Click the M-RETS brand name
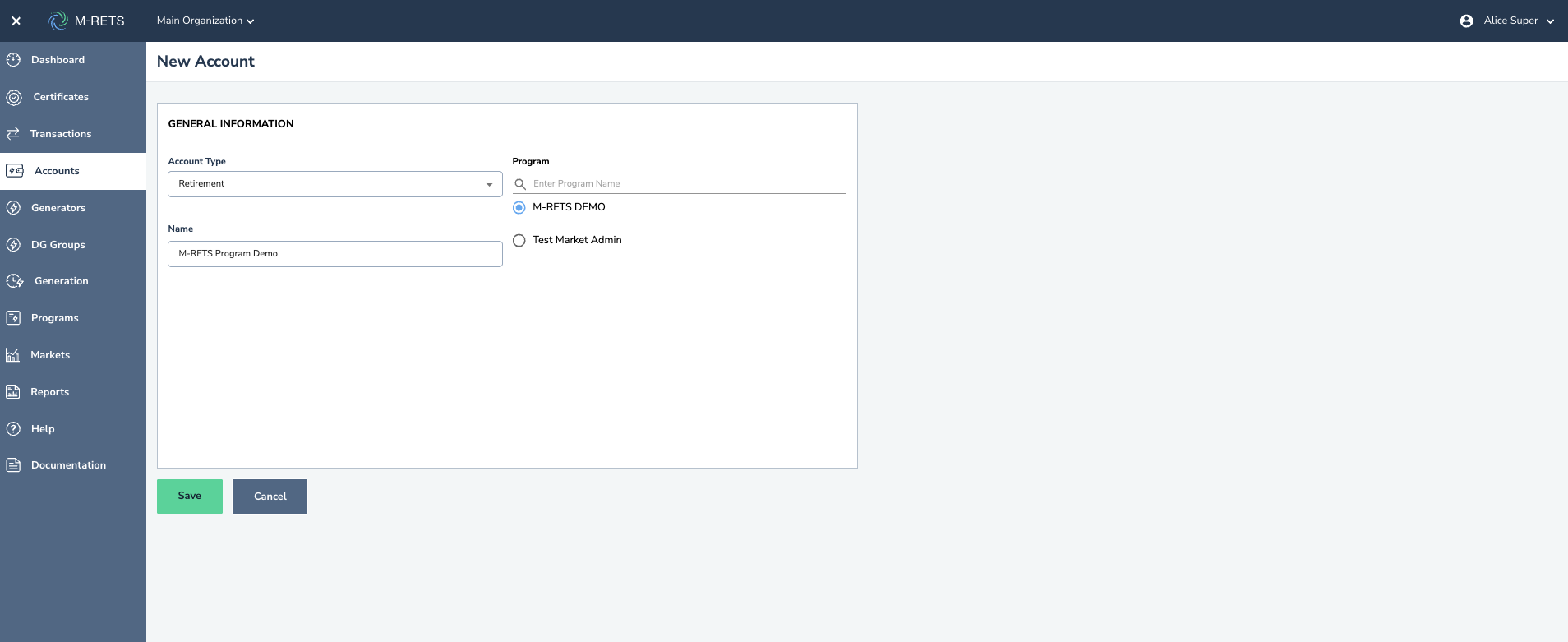Viewport: 1568px width, 642px height. (x=99, y=21)
